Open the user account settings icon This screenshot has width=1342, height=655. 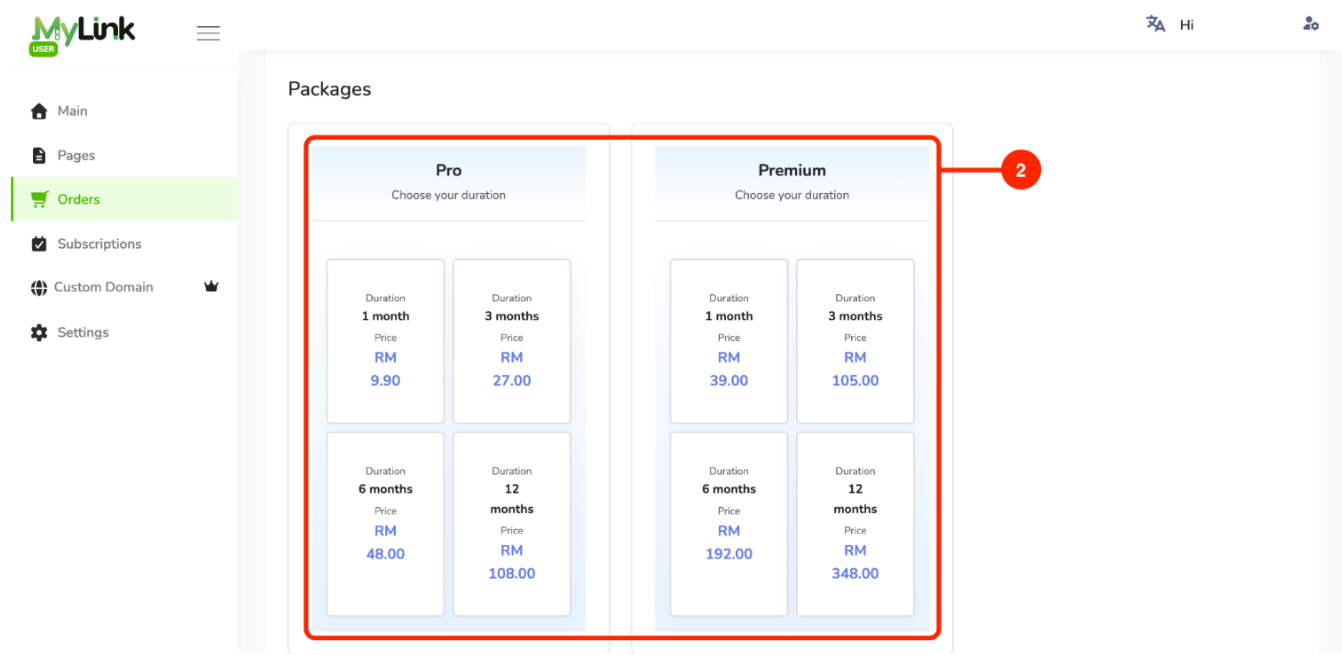(x=1311, y=24)
